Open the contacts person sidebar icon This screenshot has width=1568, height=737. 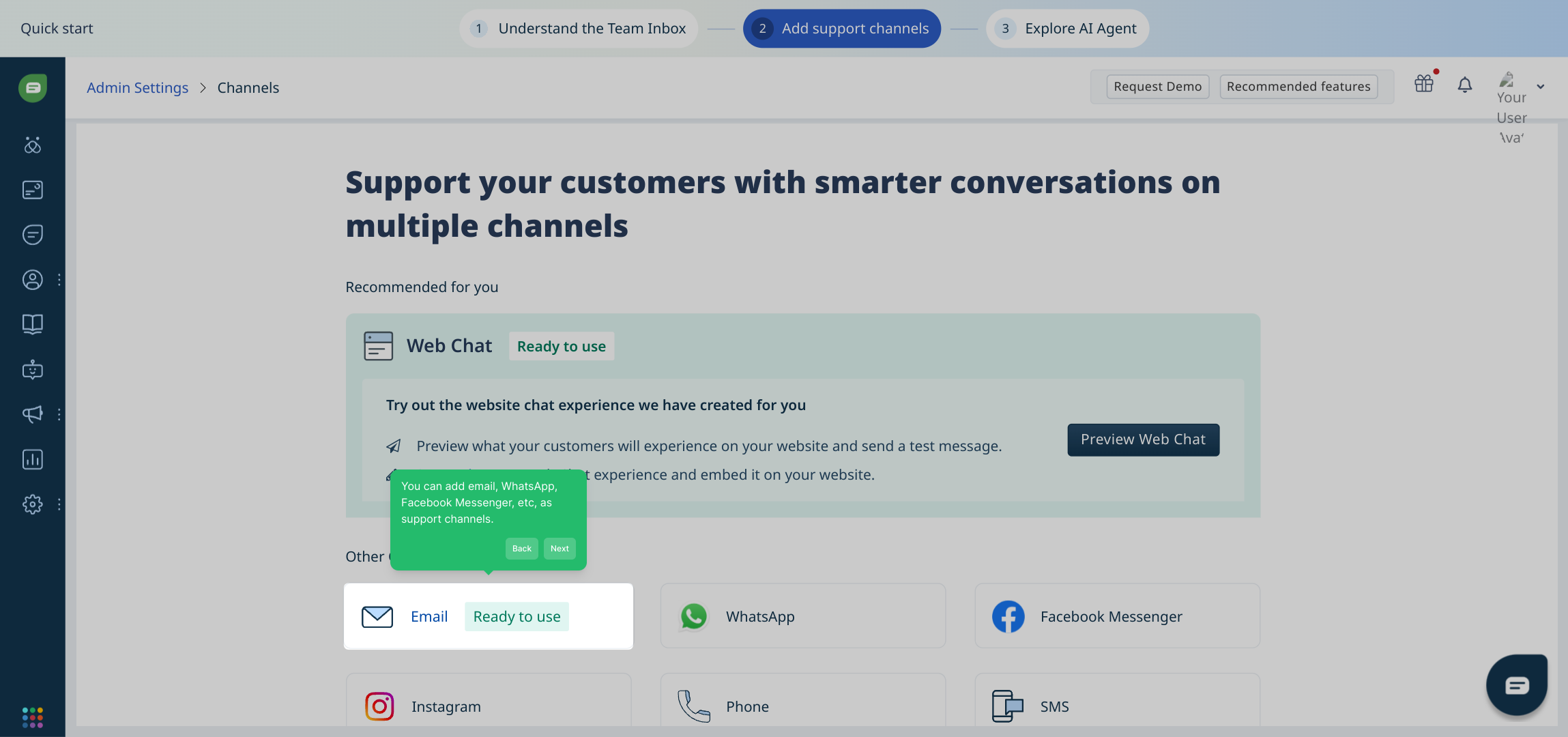[32, 280]
